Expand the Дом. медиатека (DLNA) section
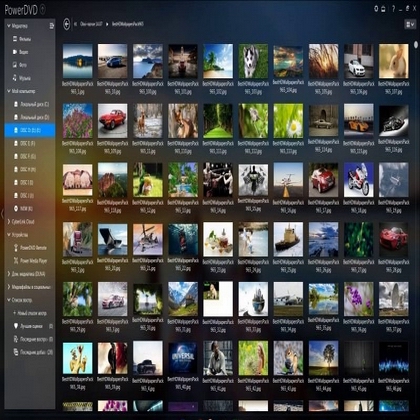Screen dimensions: 420x420 pos(9,274)
